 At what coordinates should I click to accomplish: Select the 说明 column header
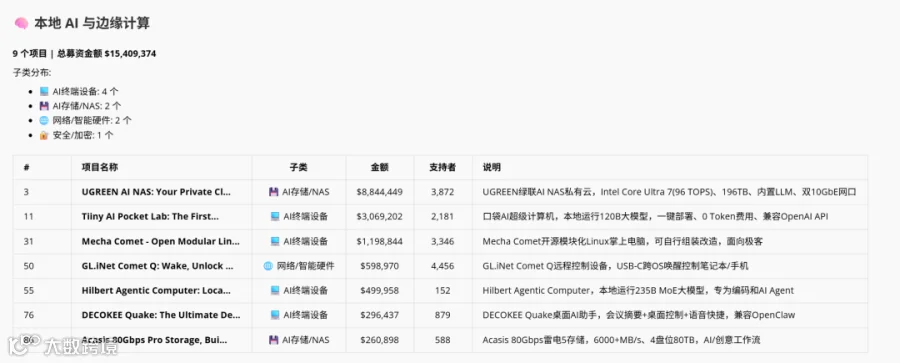tap(491, 167)
